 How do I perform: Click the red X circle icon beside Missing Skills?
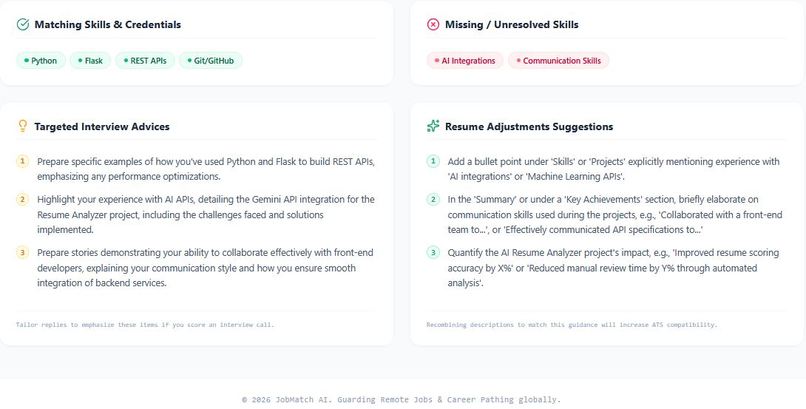433,24
